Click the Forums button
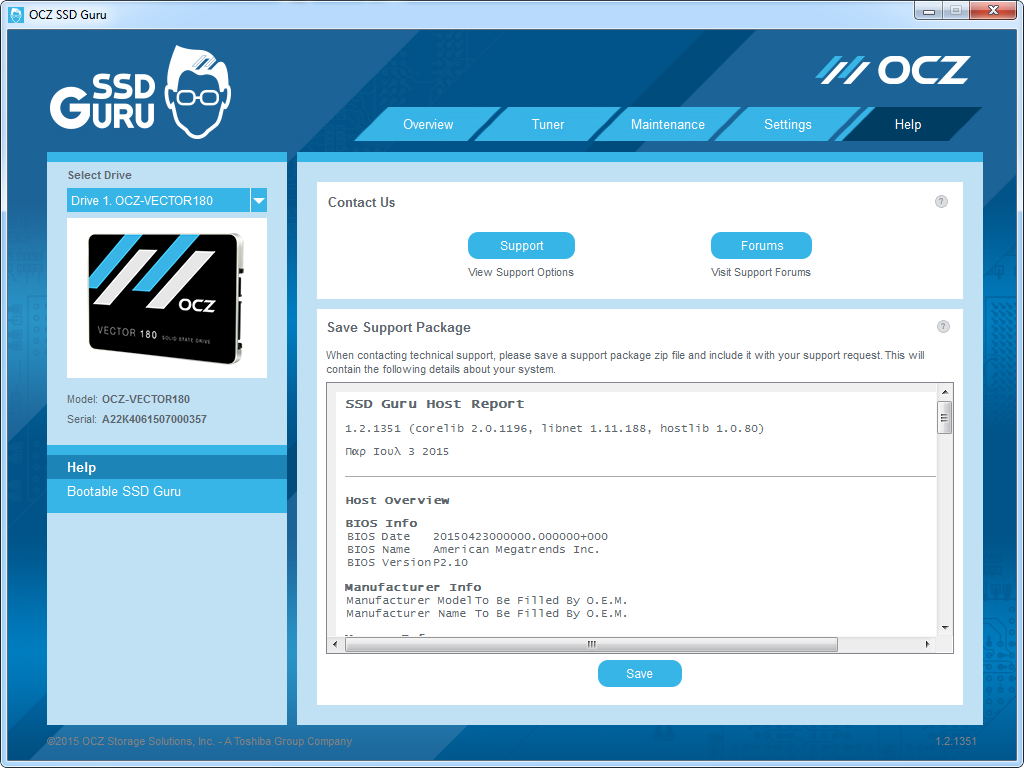The width and height of the screenshot is (1024, 768). click(x=761, y=246)
